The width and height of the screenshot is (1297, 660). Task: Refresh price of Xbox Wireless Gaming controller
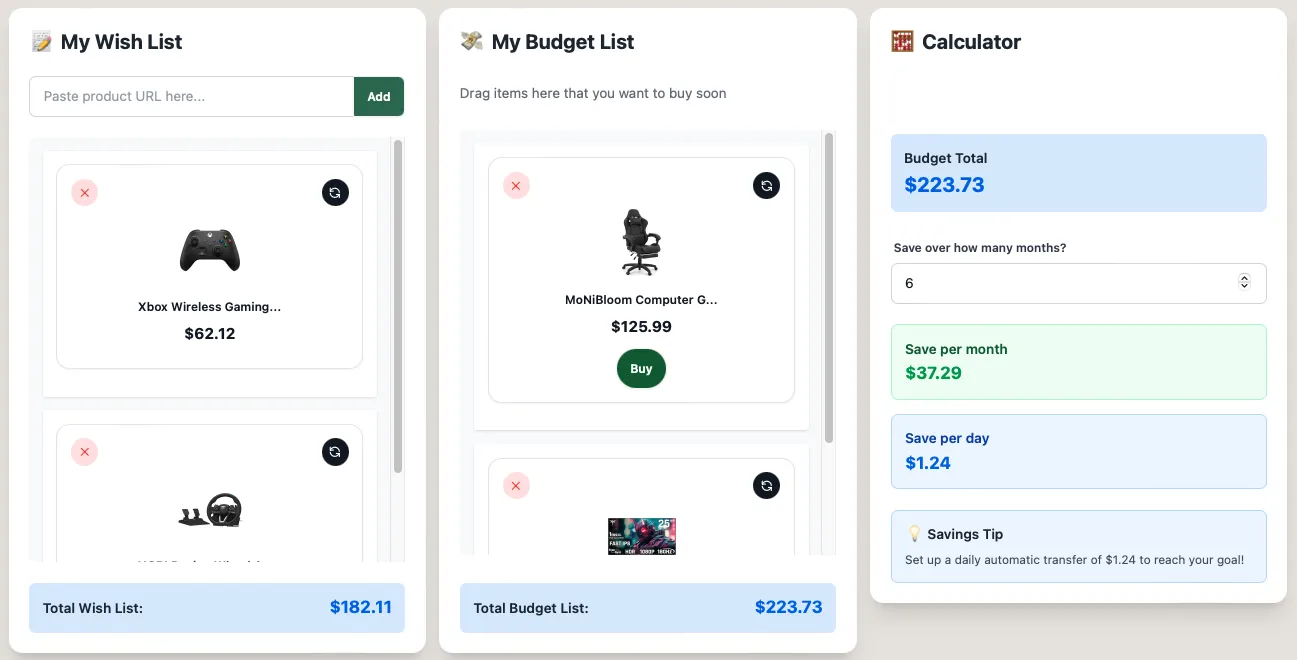click(x=335, y=192)
